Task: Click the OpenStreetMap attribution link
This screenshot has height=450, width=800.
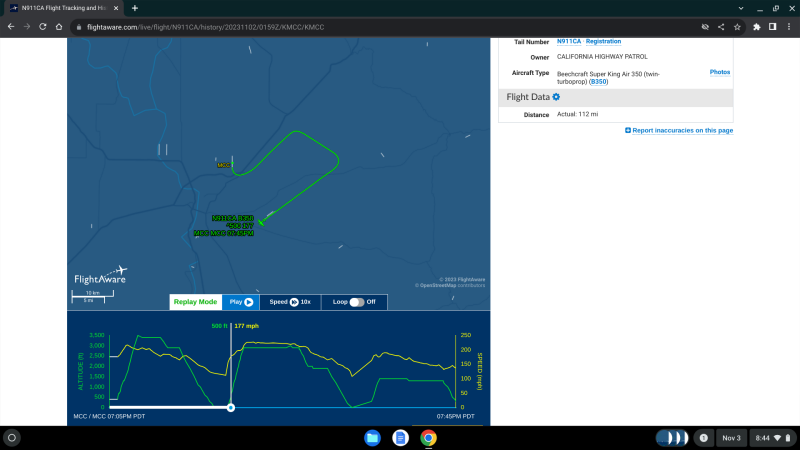Action: tap(438, 286)
